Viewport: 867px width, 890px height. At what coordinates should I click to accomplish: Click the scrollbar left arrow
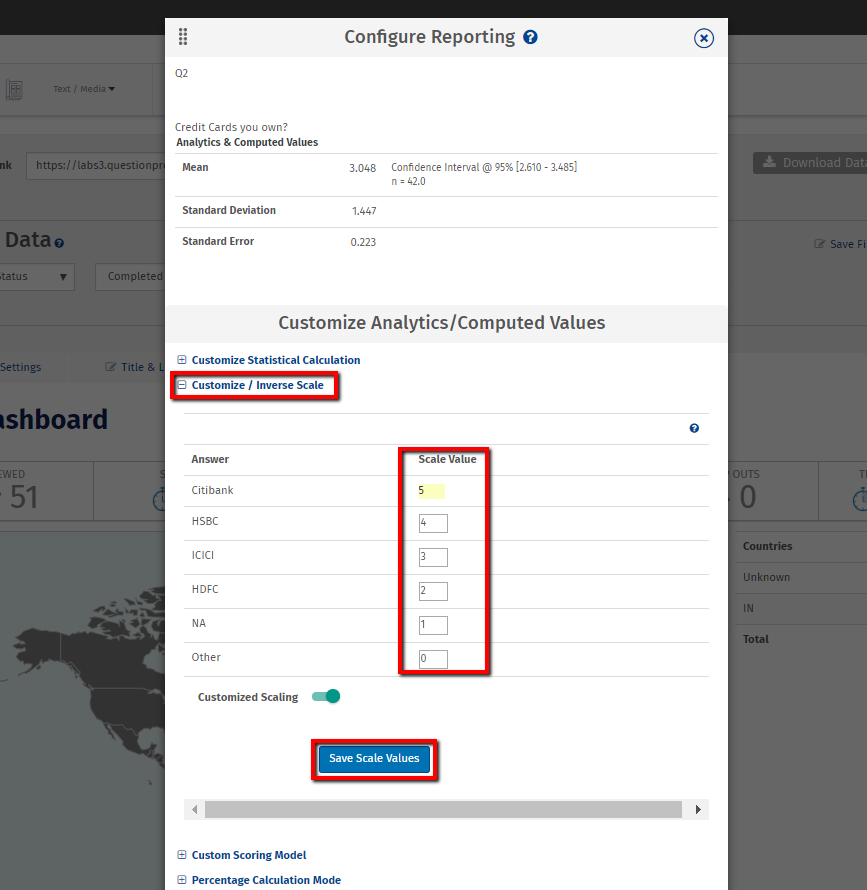(x=194, y=809)
